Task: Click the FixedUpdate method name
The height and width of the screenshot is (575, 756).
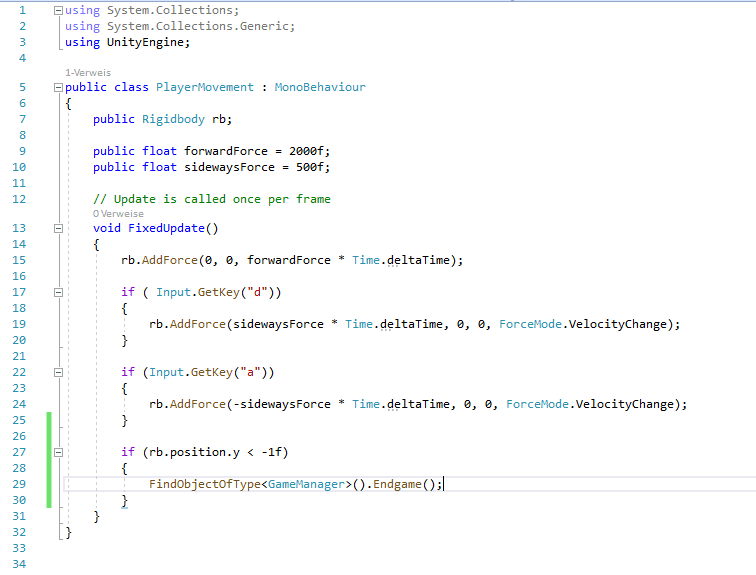Action: (169, 228)
